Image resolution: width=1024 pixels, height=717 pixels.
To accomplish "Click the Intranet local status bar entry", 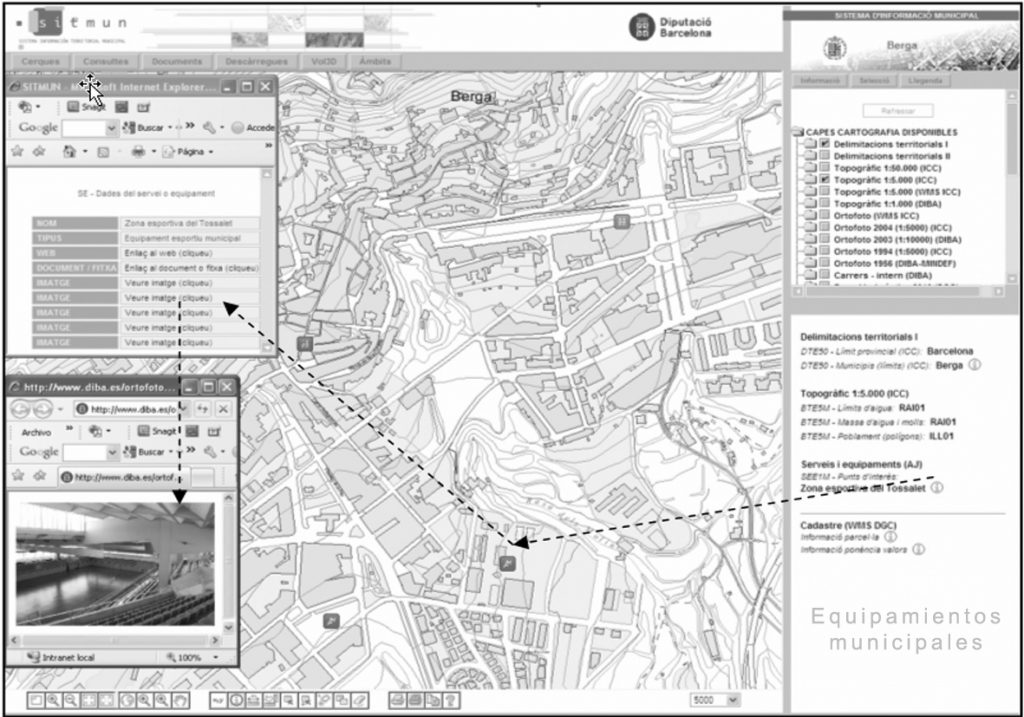I will point(61,658).
